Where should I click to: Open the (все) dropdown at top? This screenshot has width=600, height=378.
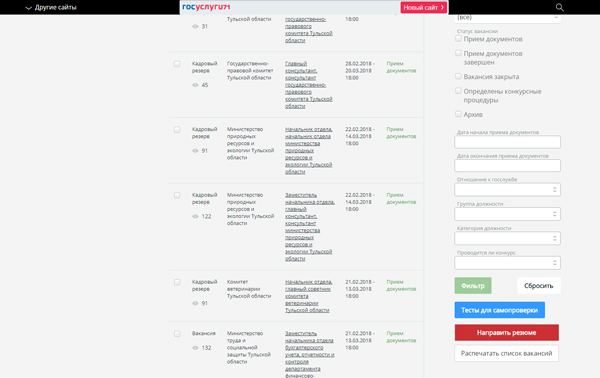(507, 18)
